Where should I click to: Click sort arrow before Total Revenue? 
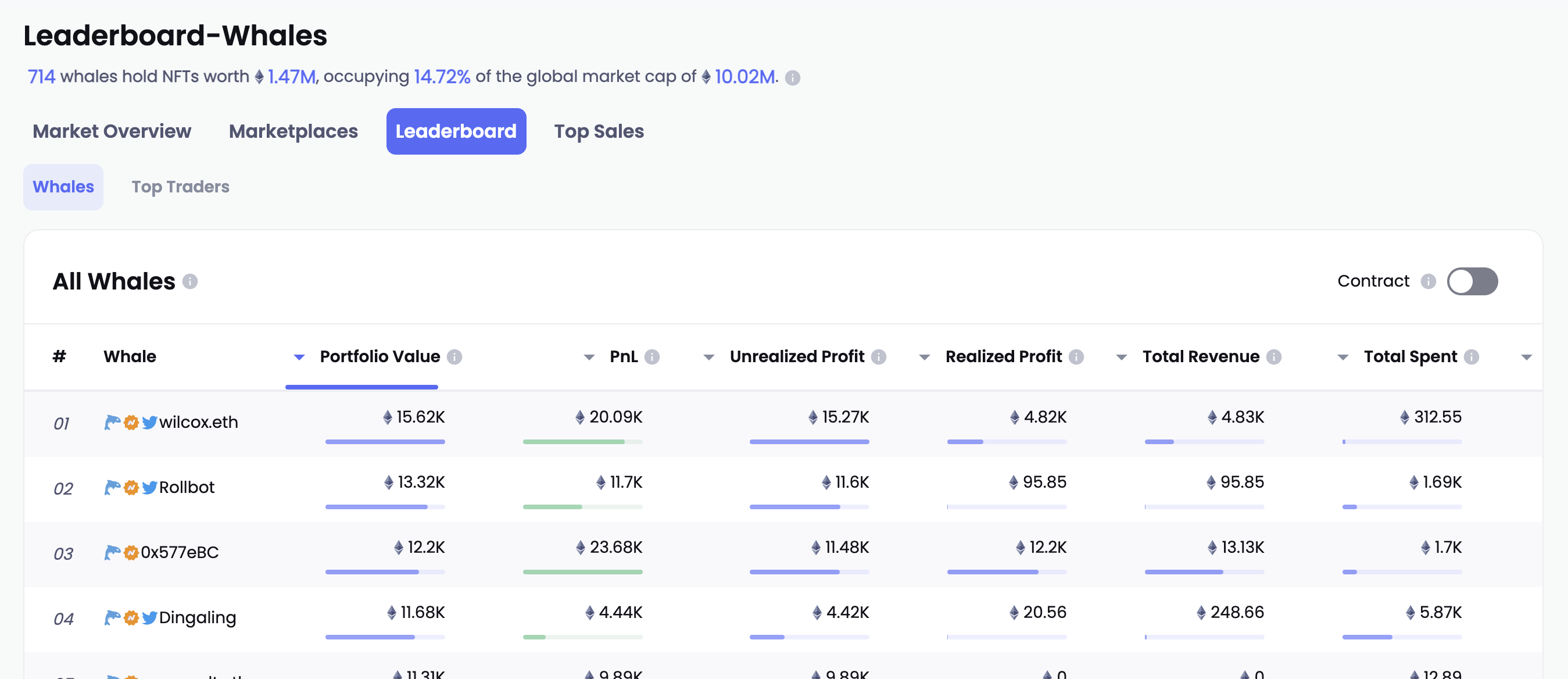(1121, 358)
